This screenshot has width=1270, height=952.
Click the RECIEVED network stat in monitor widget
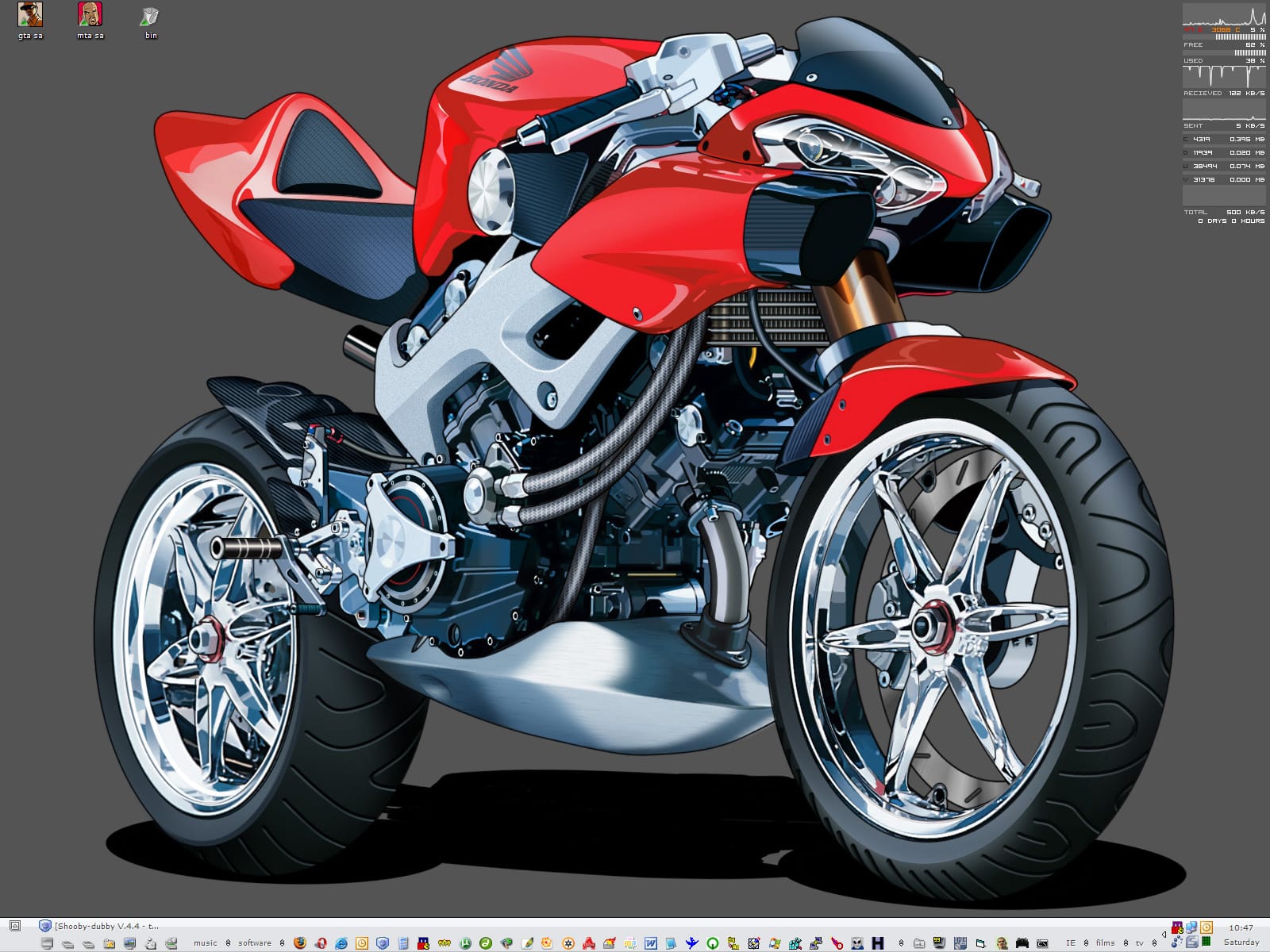point(1224,93)
